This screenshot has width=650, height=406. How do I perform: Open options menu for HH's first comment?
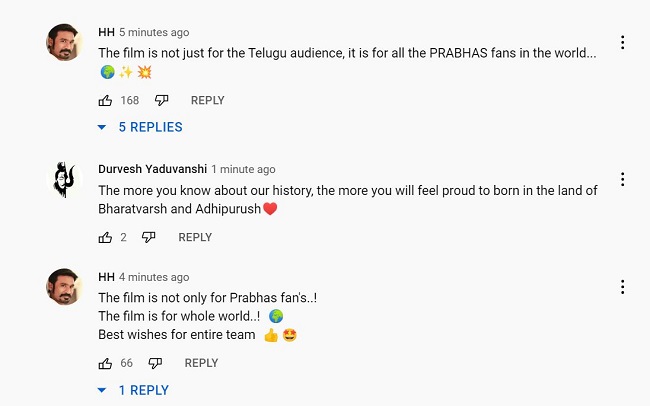coord(623,43)
